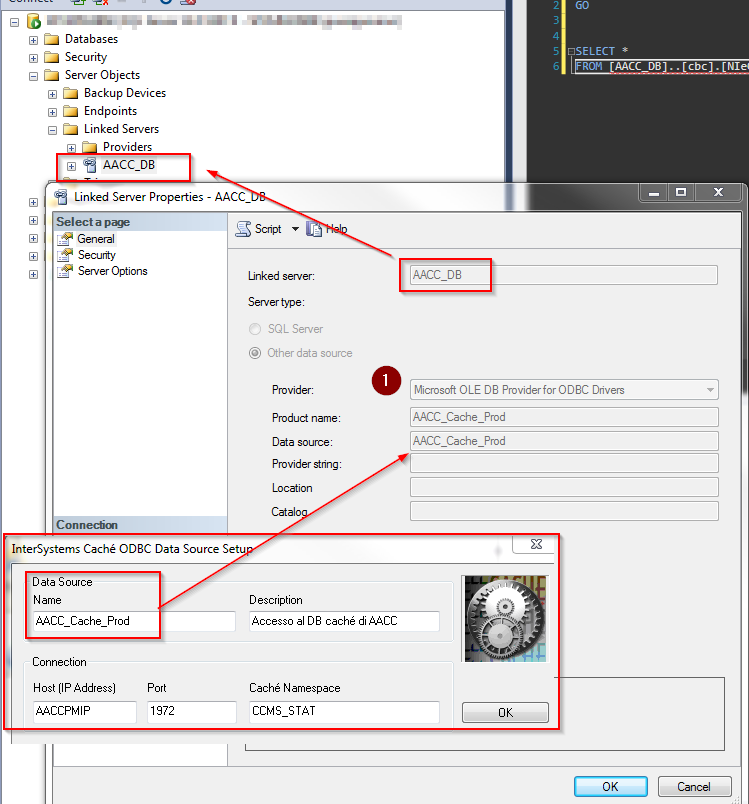The width and height of the screenshot is (749, 804).
Task: Close the Linked Server Properties window
Action: coord(718,192)
